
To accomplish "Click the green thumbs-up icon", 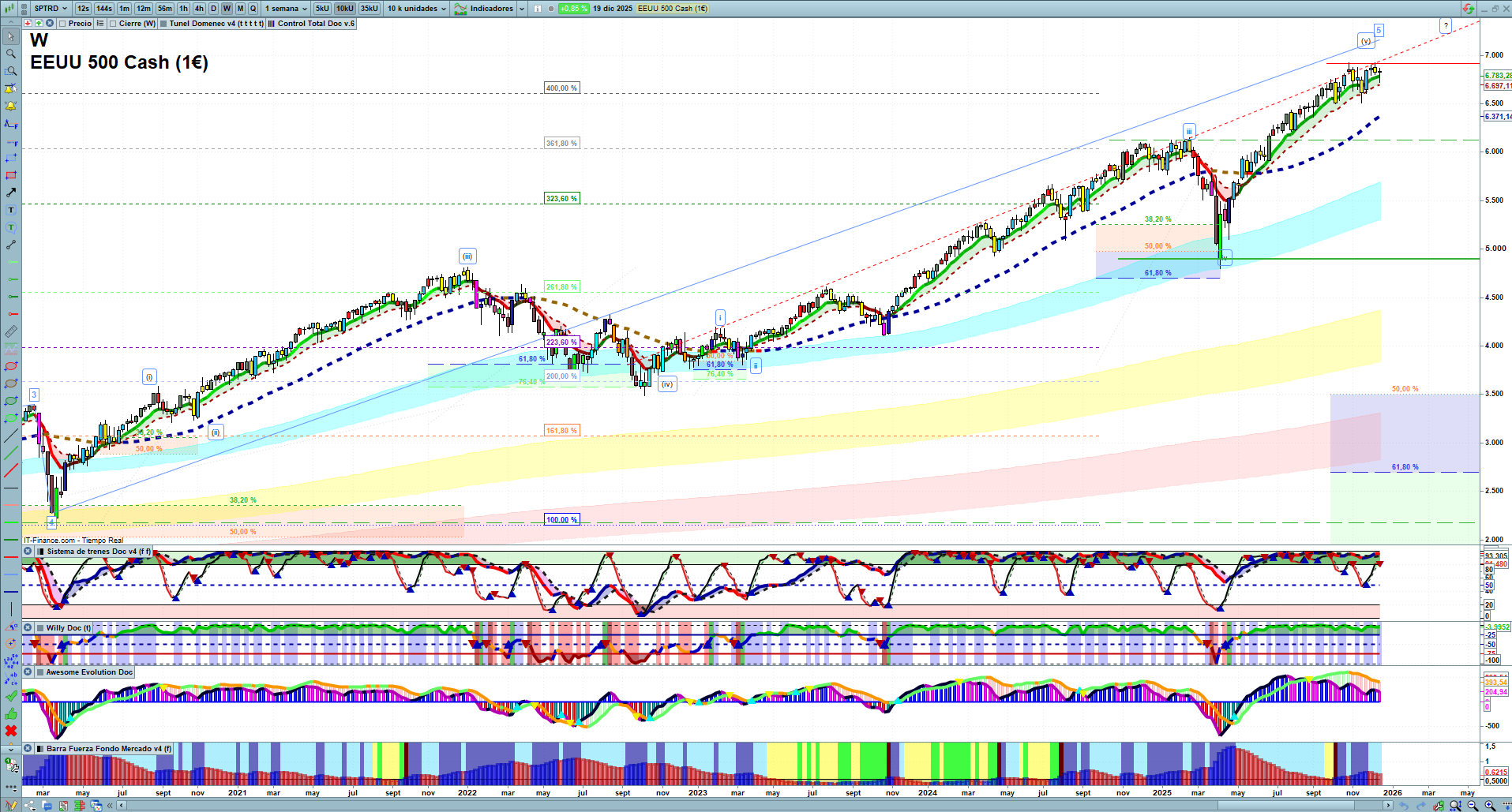I will [x=11, y=713].
